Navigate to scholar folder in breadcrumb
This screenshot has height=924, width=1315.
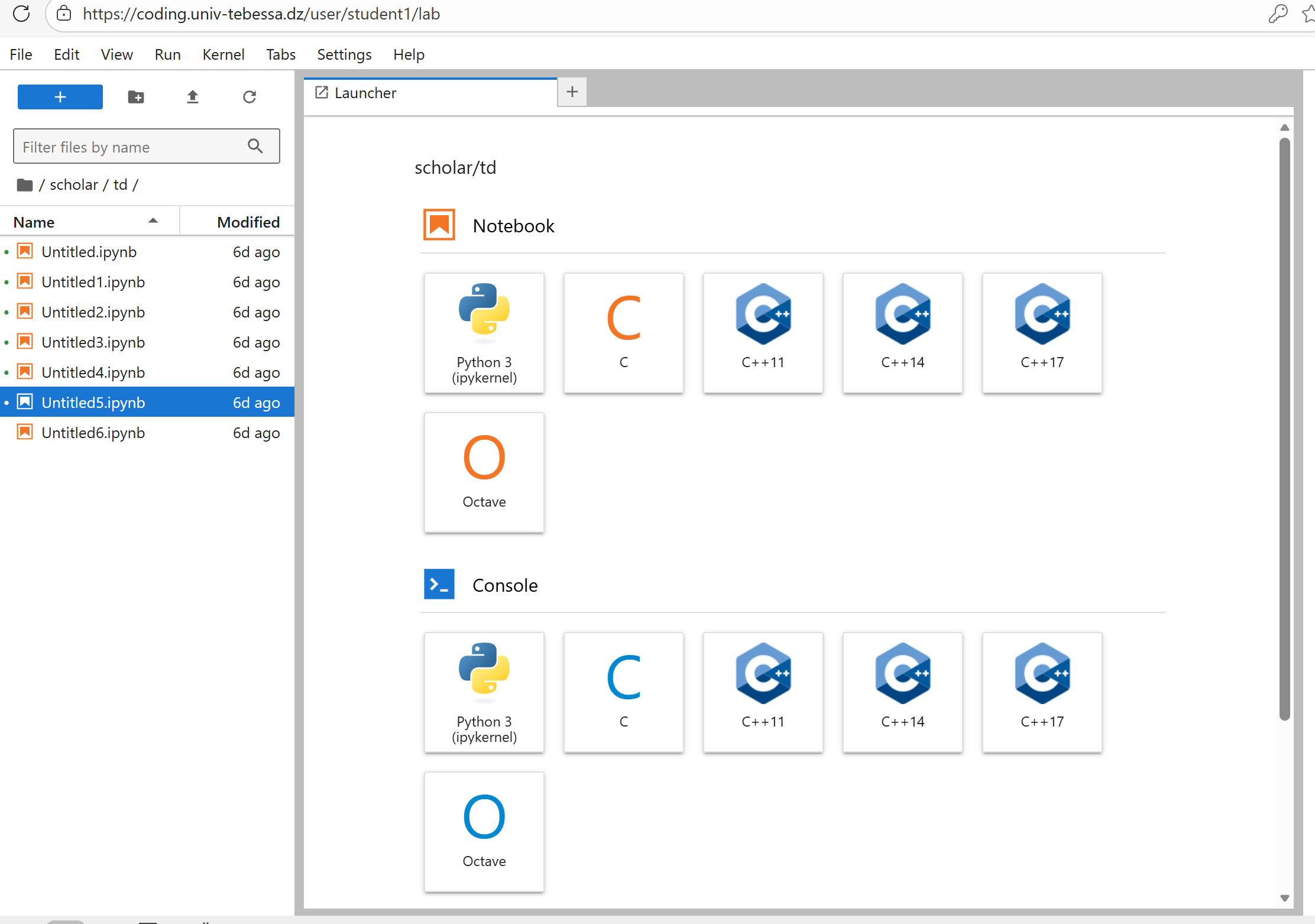point(73,184)
